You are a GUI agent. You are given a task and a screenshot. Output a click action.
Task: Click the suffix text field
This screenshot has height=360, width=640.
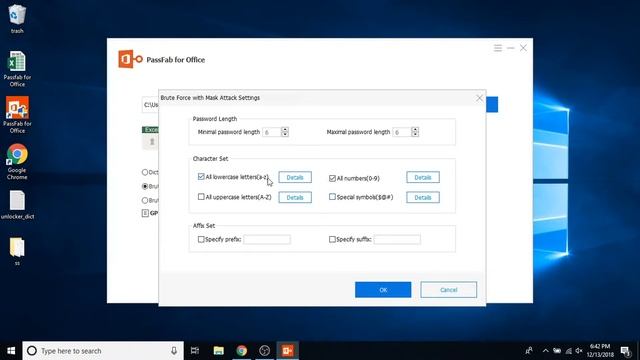(397, 240)
